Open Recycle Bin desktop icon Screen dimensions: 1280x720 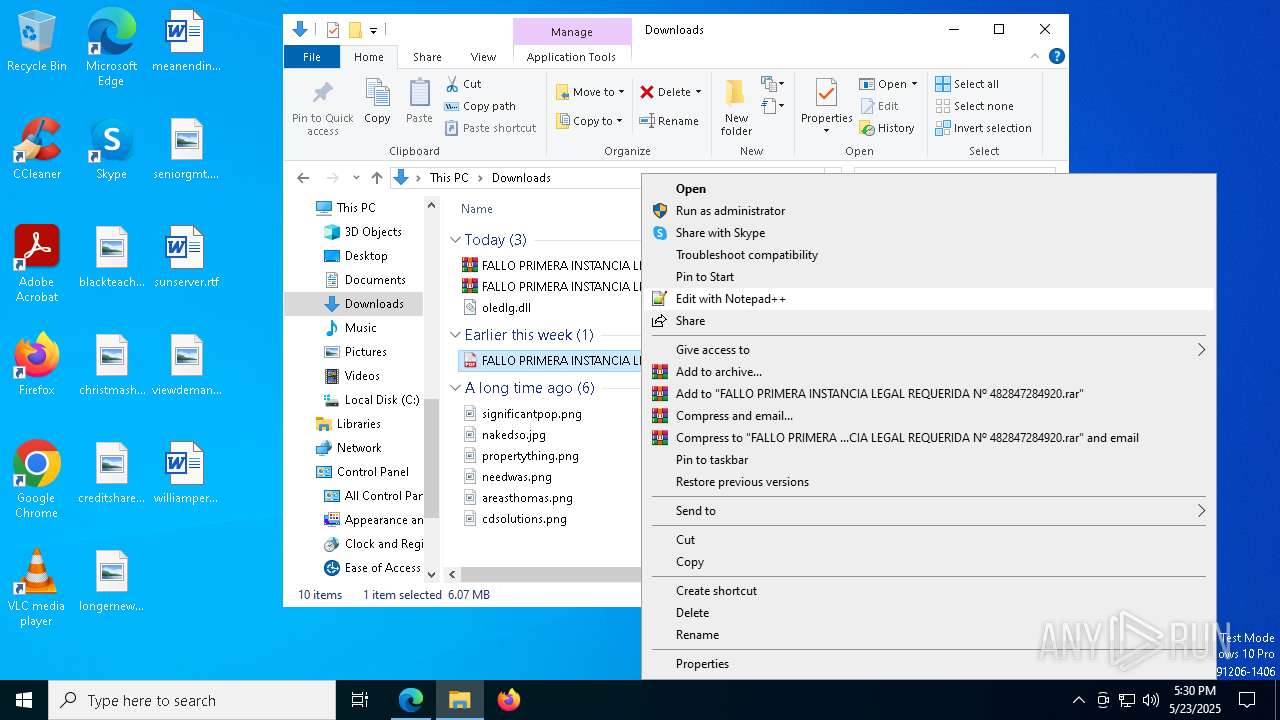[x=37, y=42]
